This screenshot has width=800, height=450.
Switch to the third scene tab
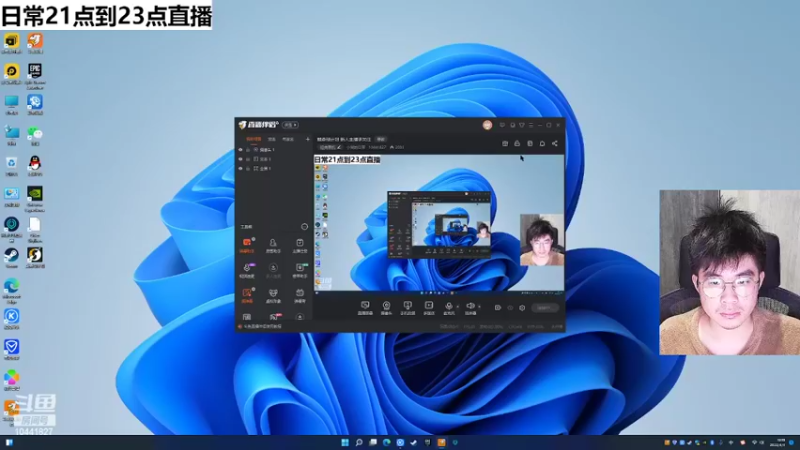click(x=288, y=139)
